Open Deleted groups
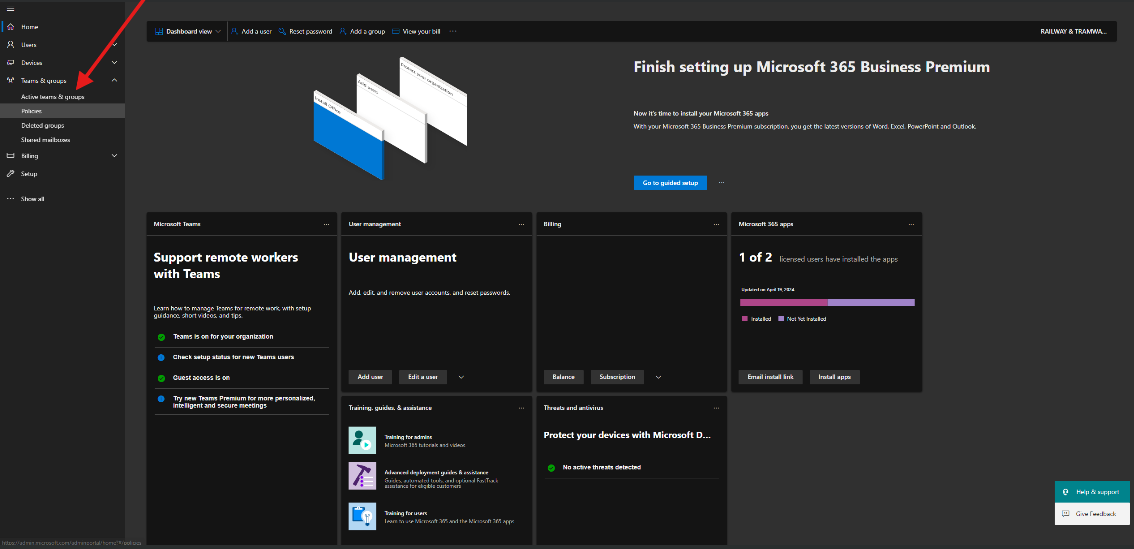Image resolution: width=1134 pixels, height=549 pixels. tap(43, 125)
